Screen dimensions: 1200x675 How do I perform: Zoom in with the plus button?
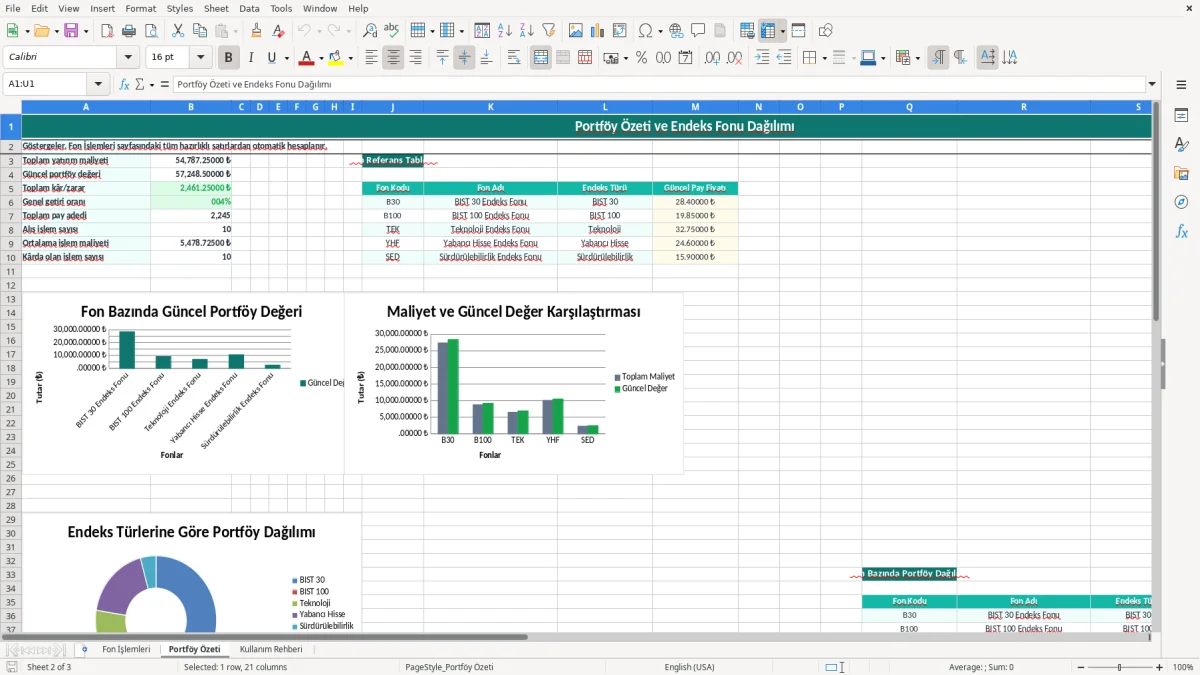point(1160,667)
